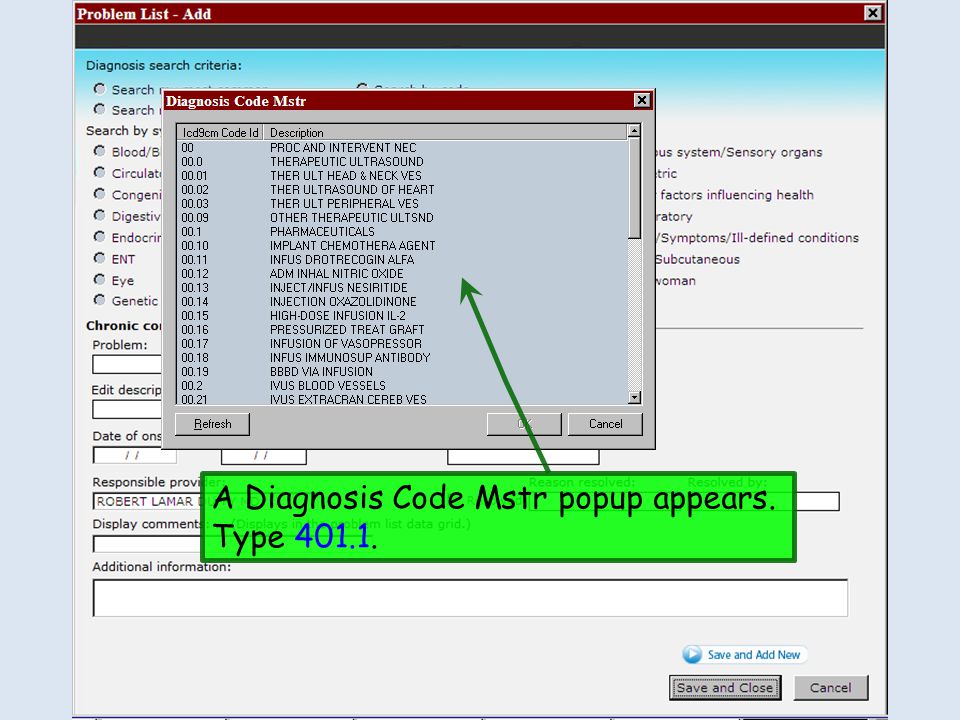This screenshot has width=960, height=720.
Task: Click Save and Close button
Action: (725, 688)
